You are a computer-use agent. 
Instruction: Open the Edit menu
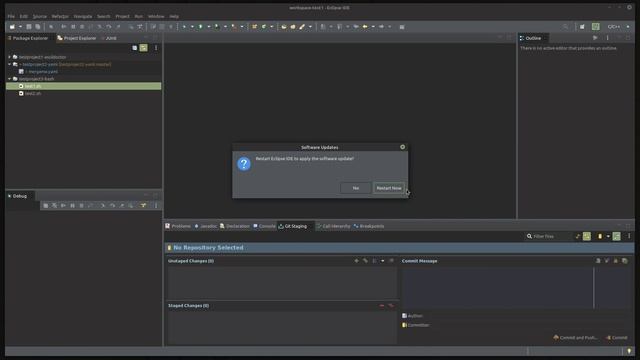[24, 16]
